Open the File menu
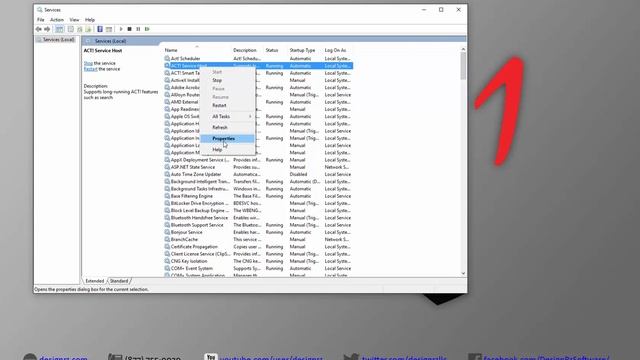 [x=40, y=20]
